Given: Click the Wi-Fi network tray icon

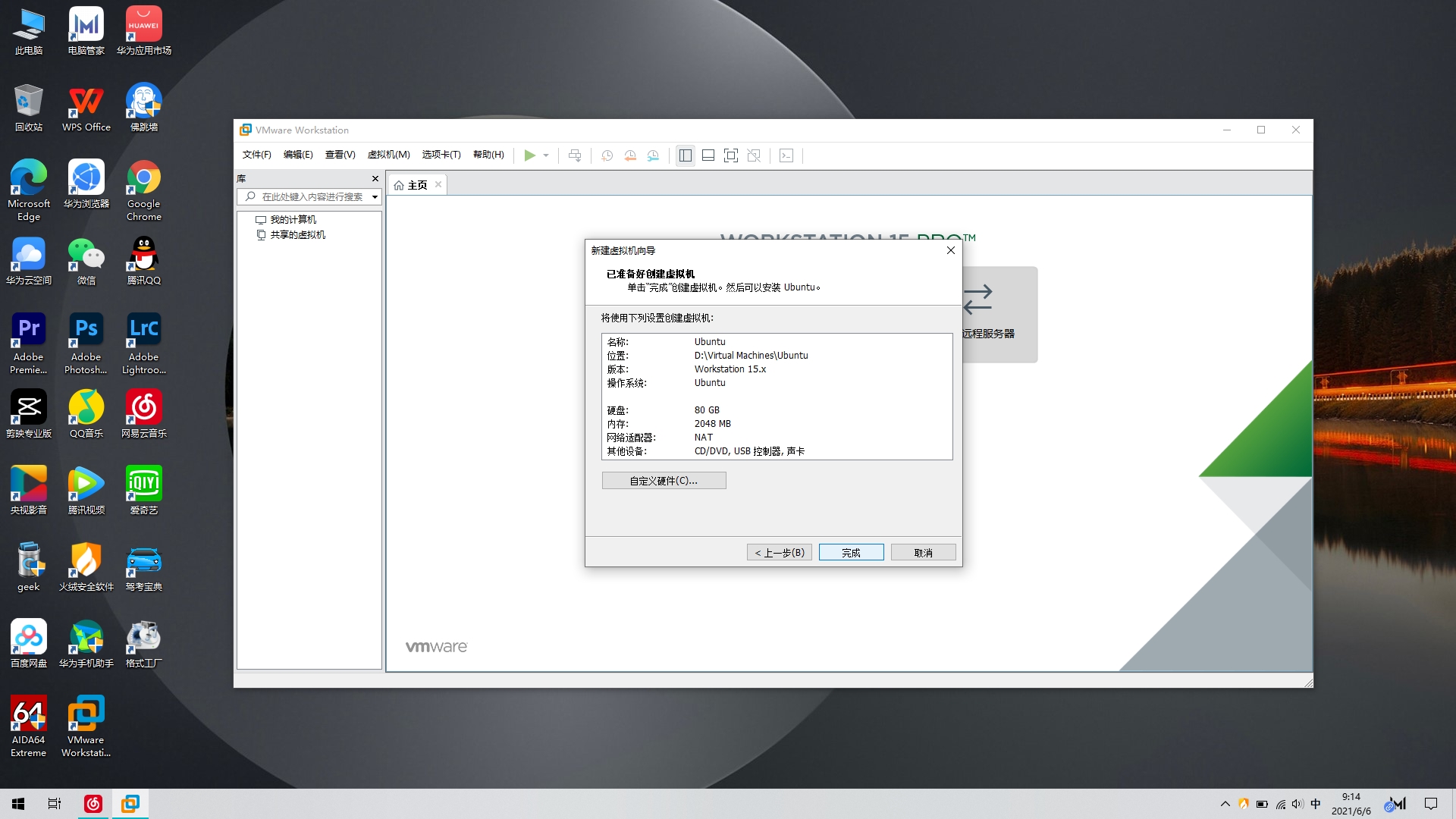Looking at the screenshot, I should pos(1280,804).
